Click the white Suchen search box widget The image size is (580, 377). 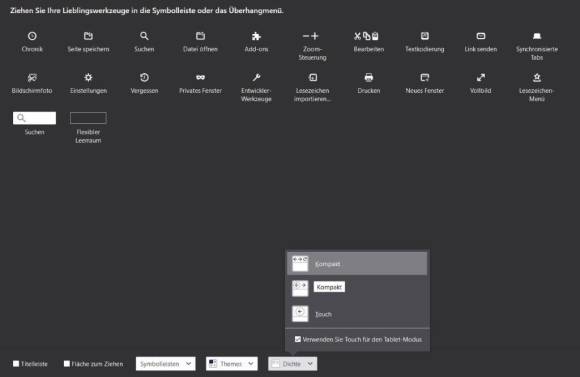pos(34,118)
